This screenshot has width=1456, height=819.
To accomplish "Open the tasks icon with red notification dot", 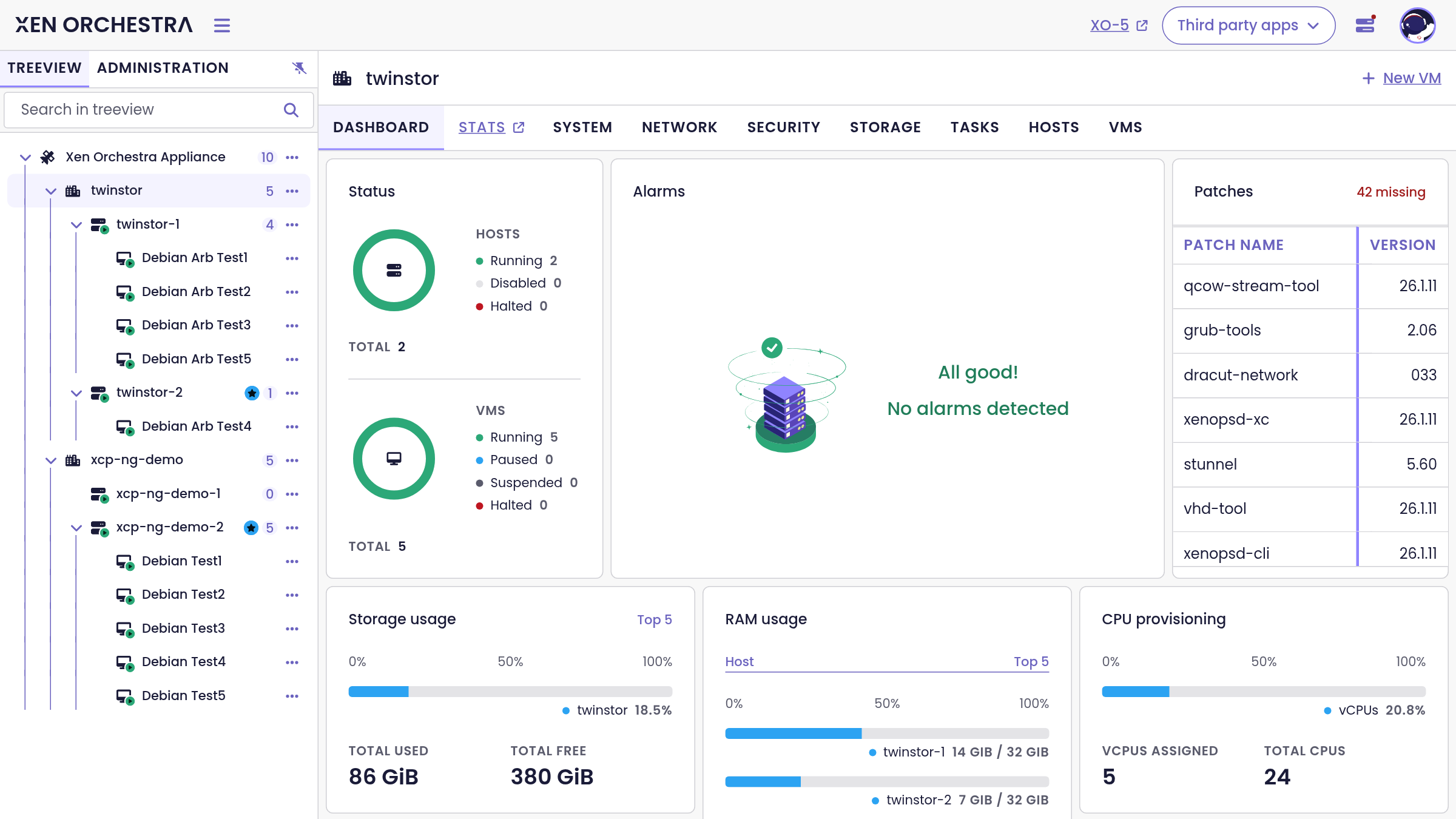I will point(1365,25).
